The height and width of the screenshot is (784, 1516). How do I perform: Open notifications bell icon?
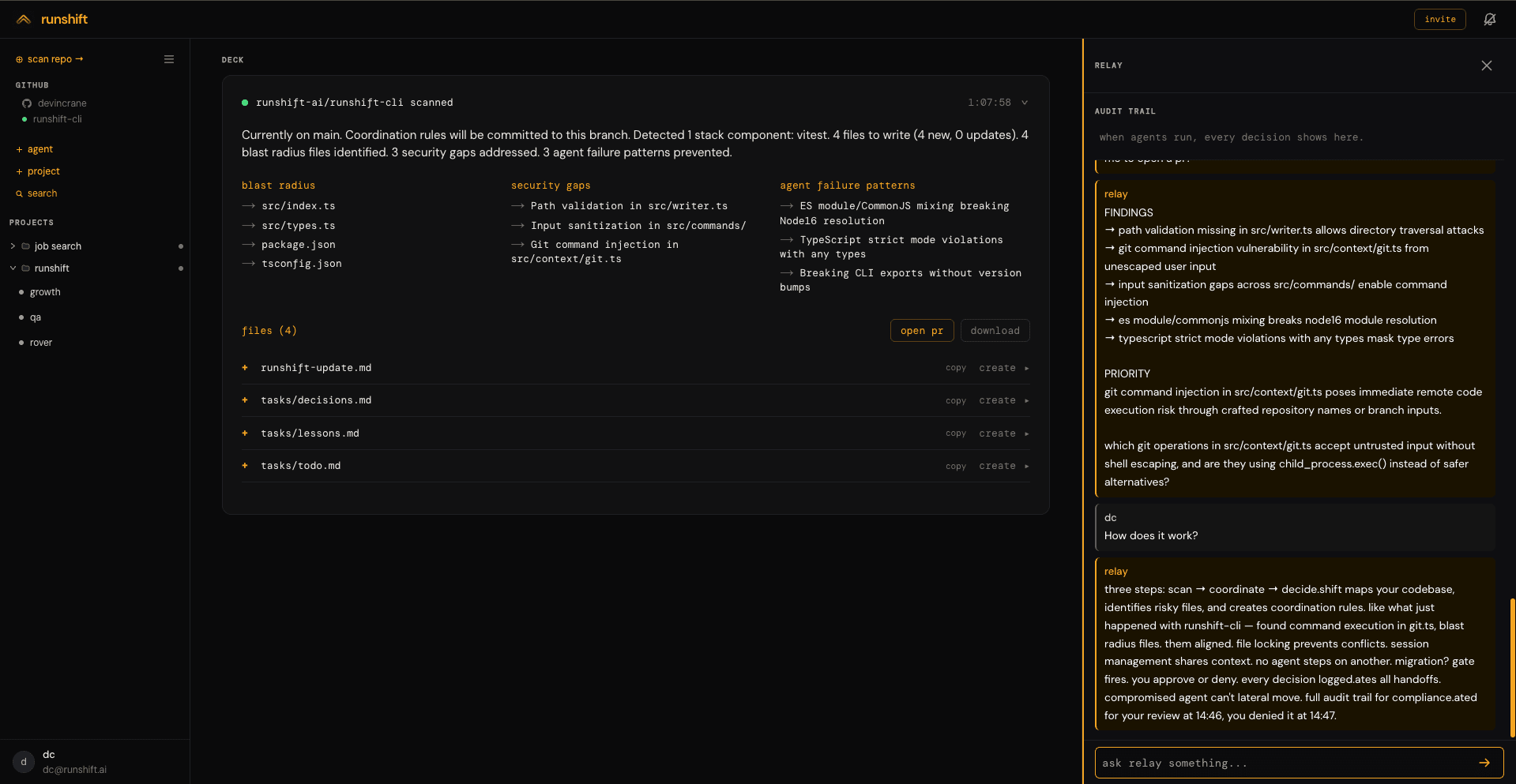(x=1489, y=19)
